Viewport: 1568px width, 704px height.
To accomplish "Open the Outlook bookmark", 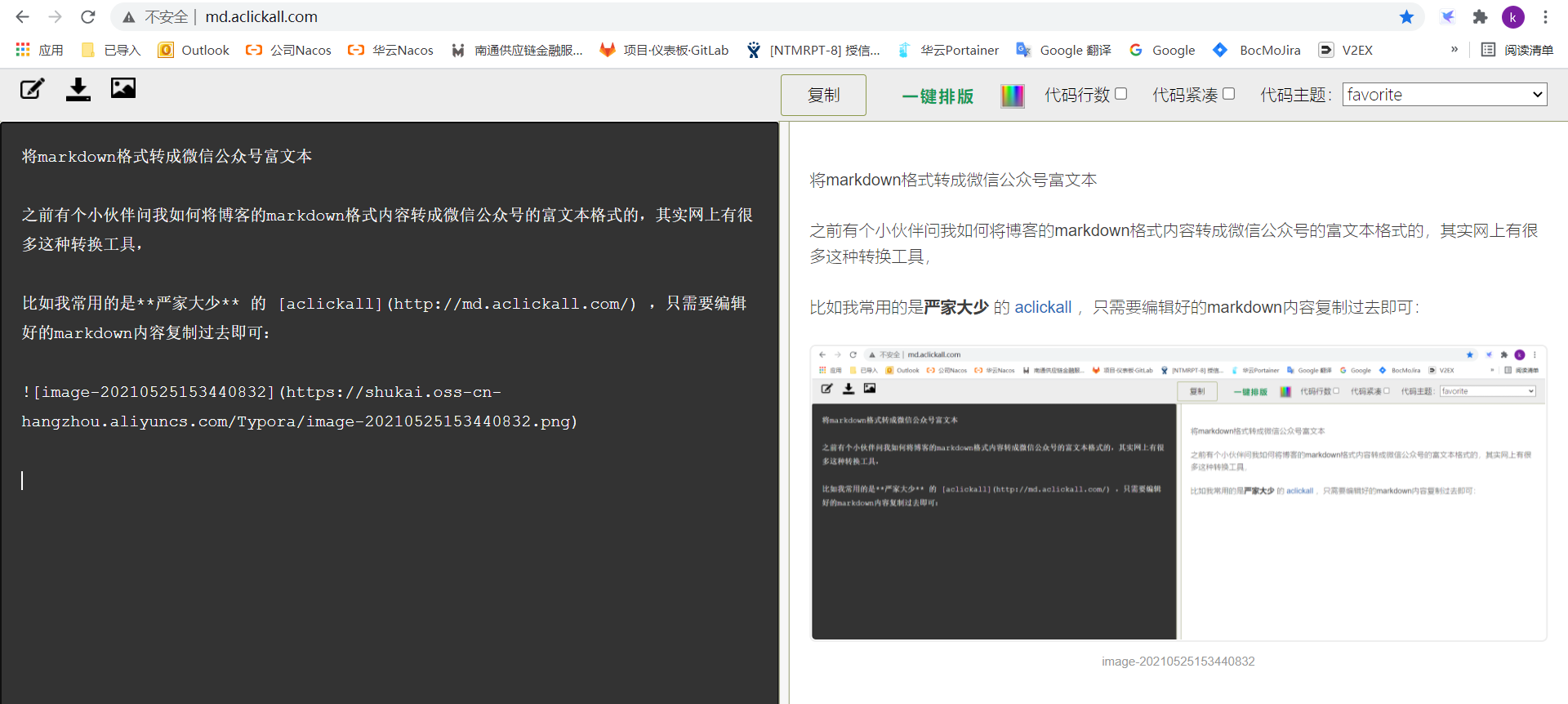I will [194, 50].
